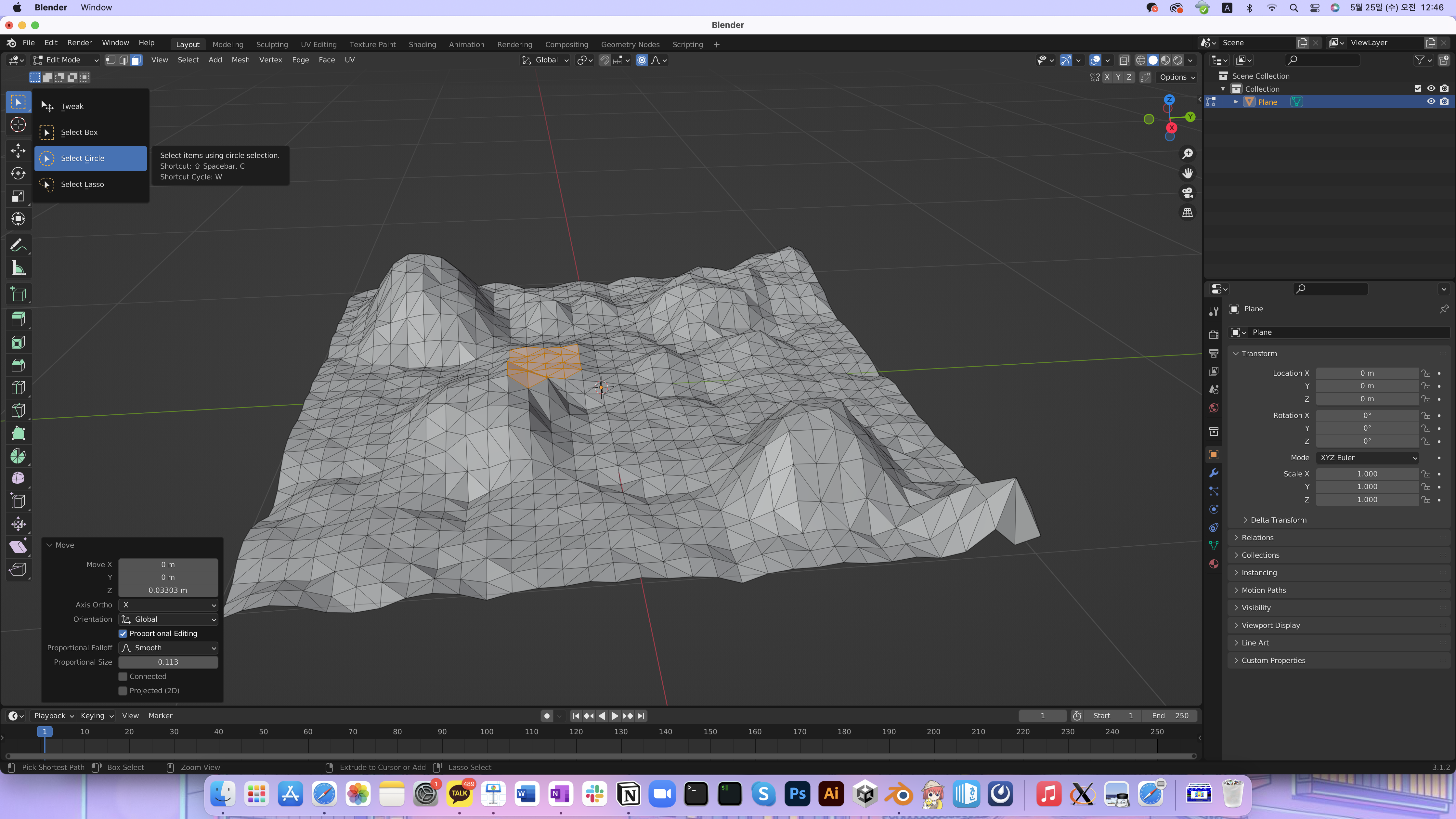Select the Knife tool icon
1456x819 pixels.
click(18, 411)
